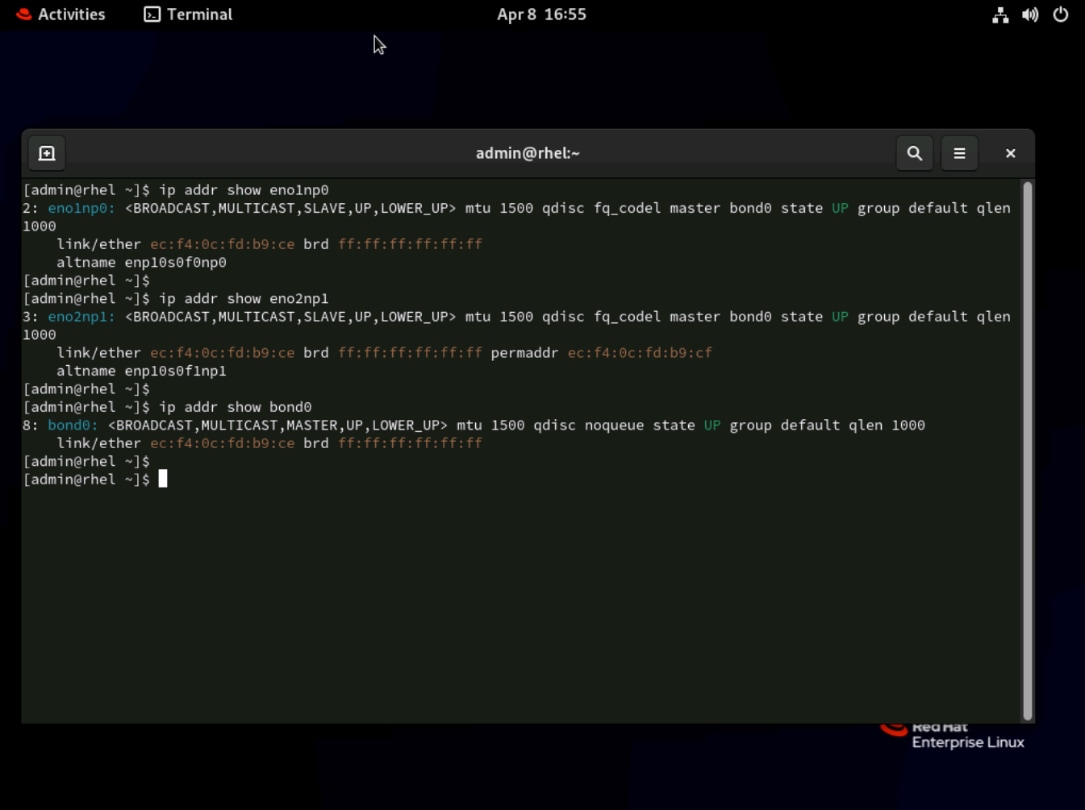Click the volume speaker icon

click(x=1030, y=15)
